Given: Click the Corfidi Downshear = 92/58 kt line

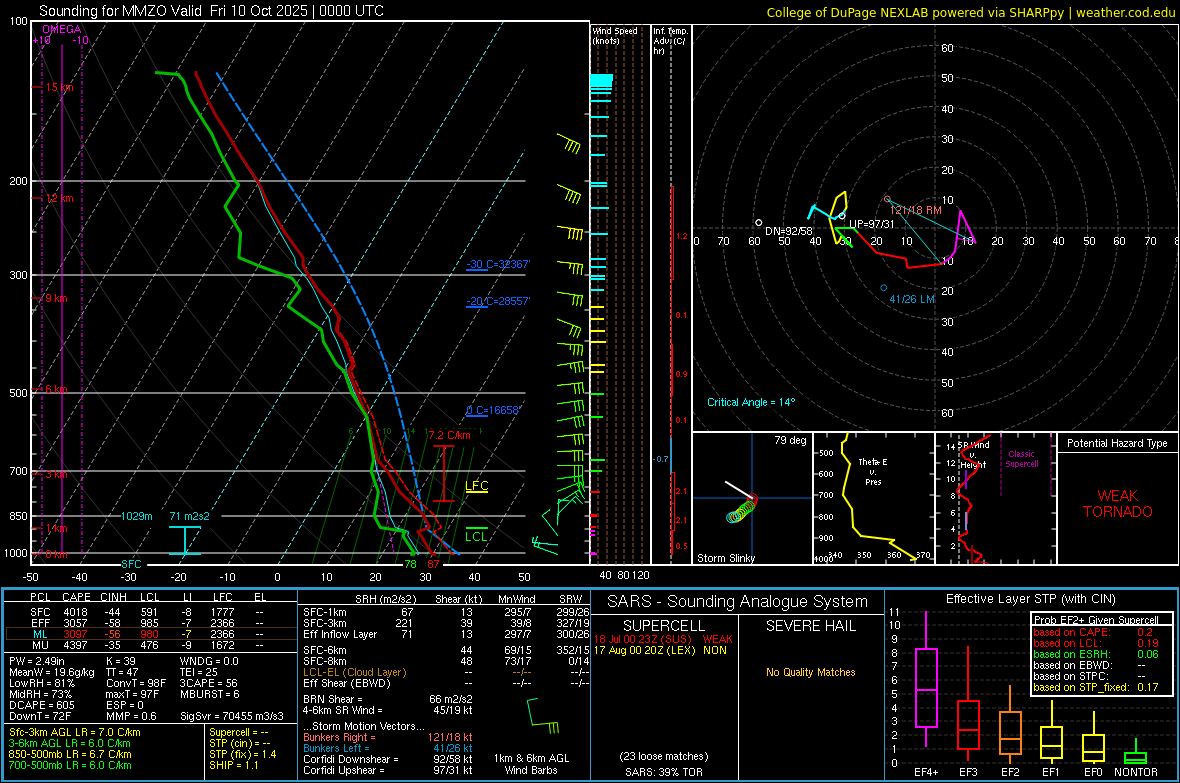Looking at the screenshot, I should click(388, 759).
